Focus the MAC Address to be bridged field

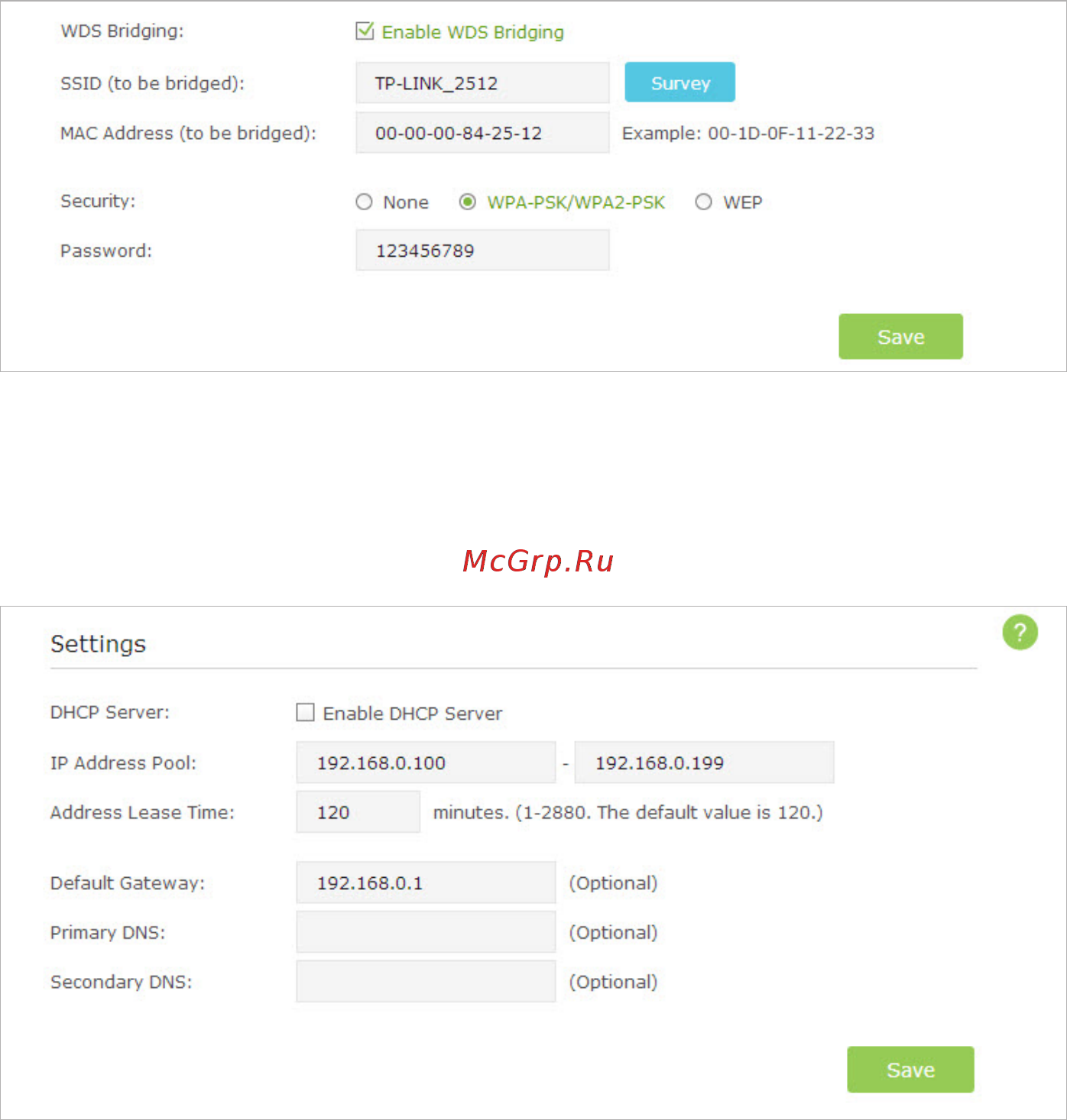pos(482,133)
